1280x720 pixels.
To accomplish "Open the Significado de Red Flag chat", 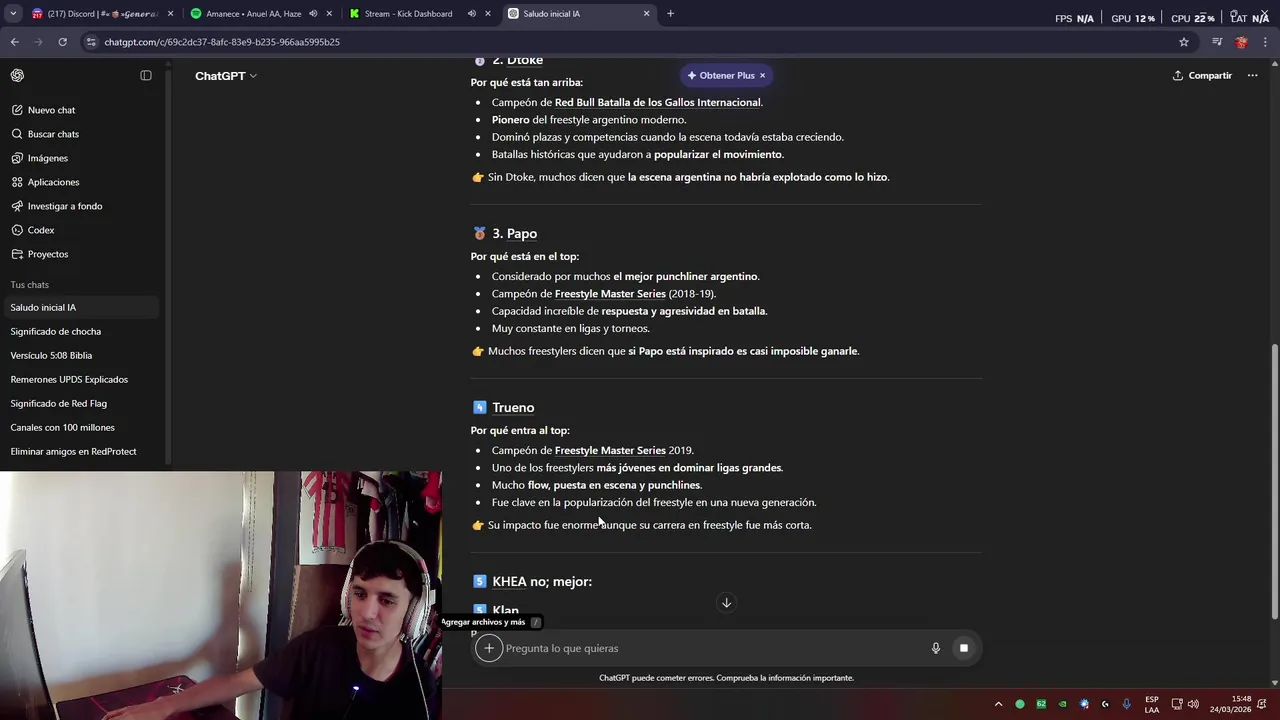I will 80,403.
